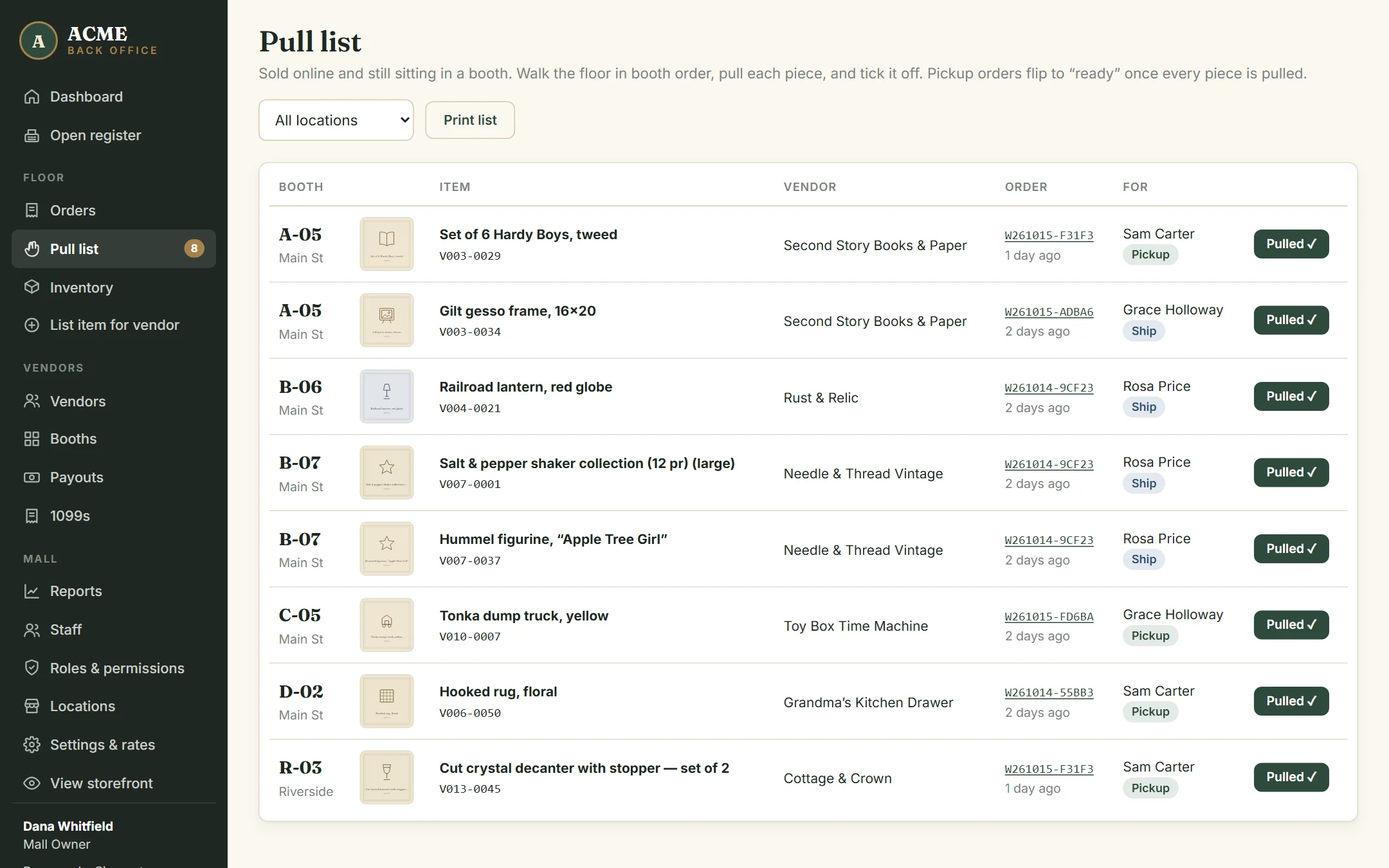
Task: Toggle Pulled for Tonka dump truck
Action: tap(1291, 624)
